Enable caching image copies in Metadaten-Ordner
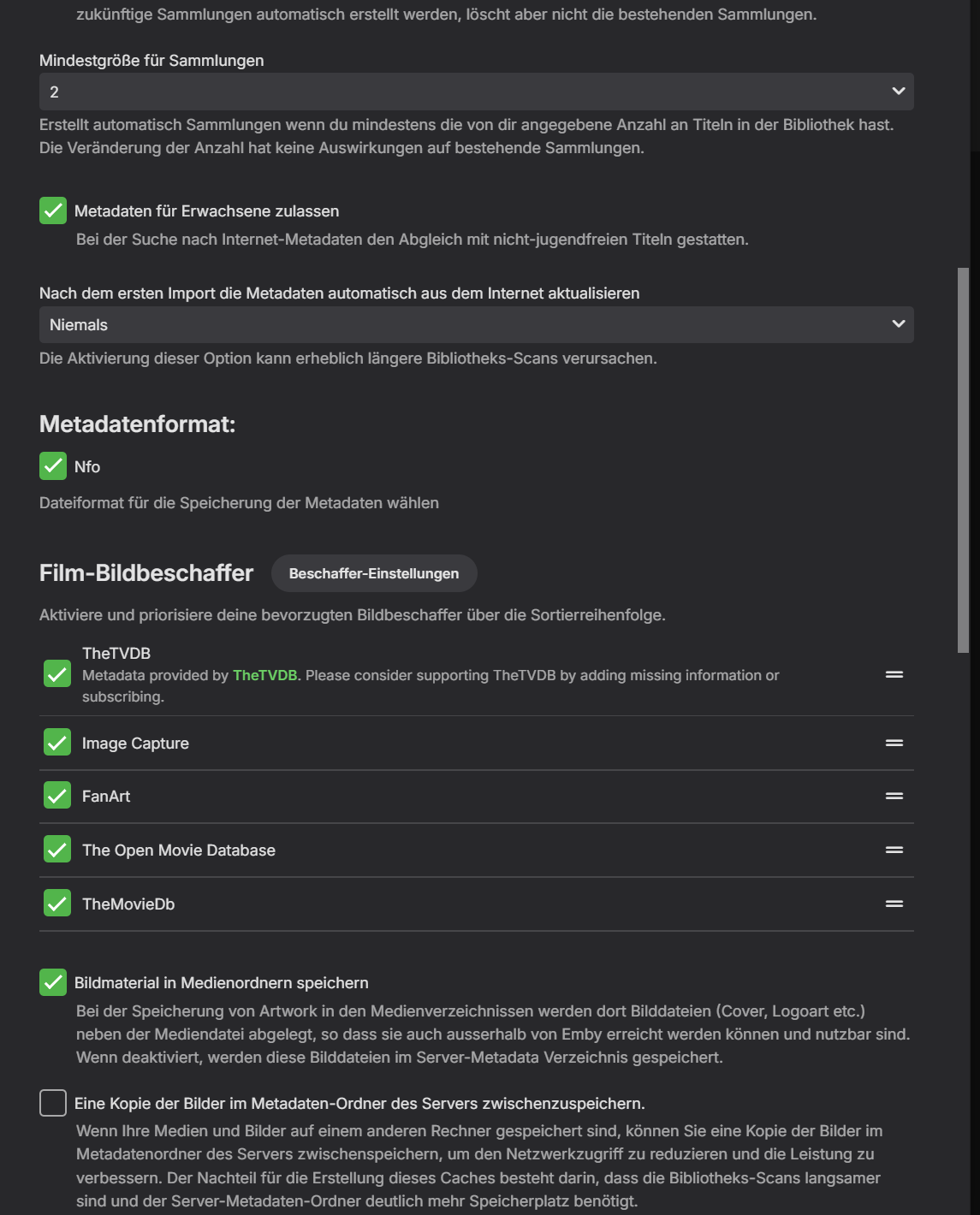 [53, 1103]
